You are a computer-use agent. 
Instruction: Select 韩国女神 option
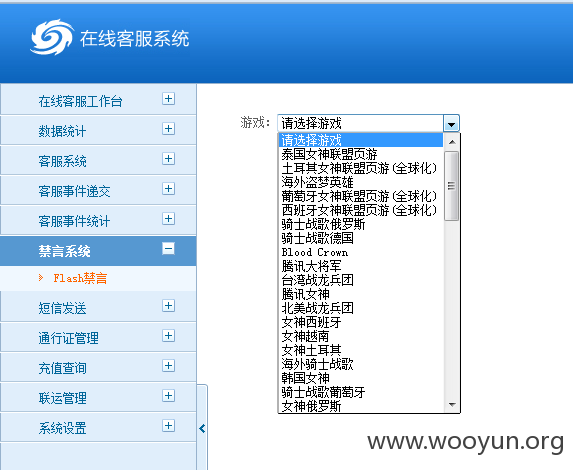pos(361,378)
